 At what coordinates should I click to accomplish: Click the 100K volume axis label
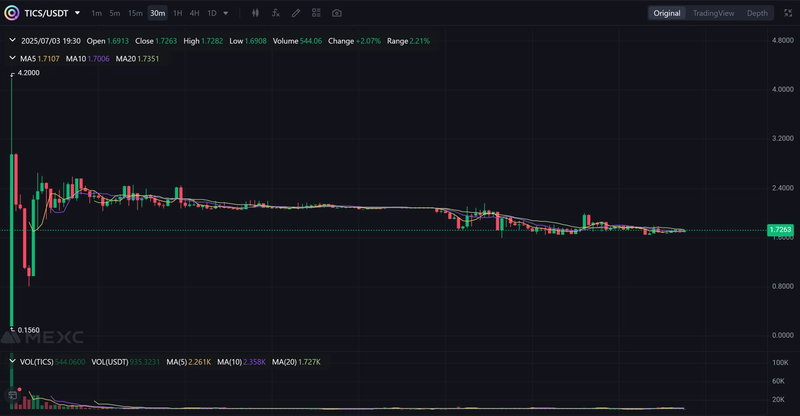tap(780, 362)
